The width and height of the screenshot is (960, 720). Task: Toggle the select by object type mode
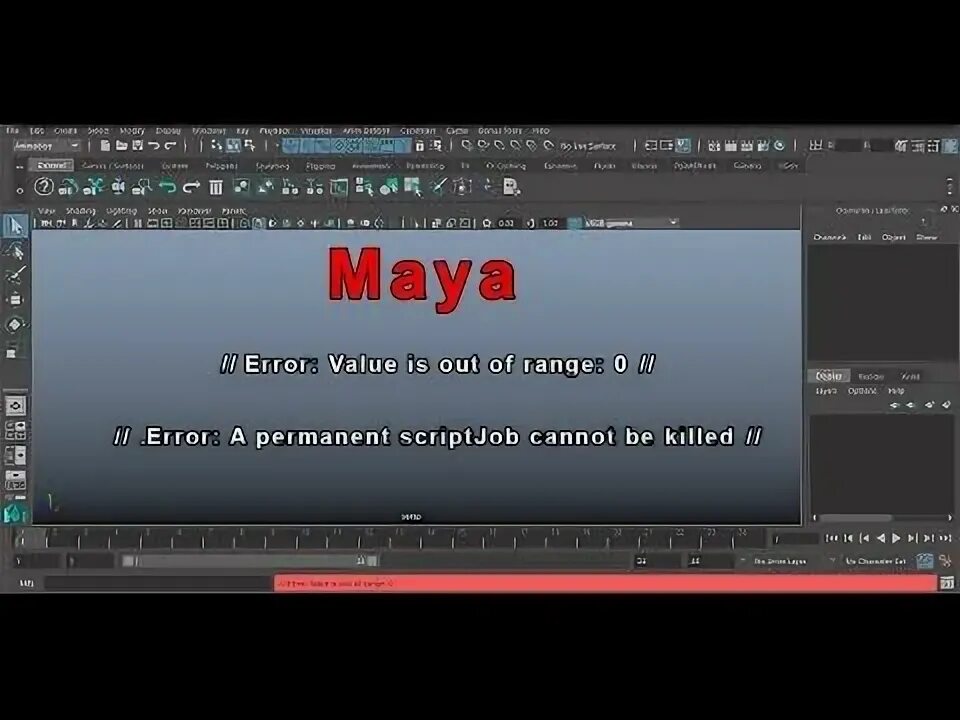click(x=233, y=146)
